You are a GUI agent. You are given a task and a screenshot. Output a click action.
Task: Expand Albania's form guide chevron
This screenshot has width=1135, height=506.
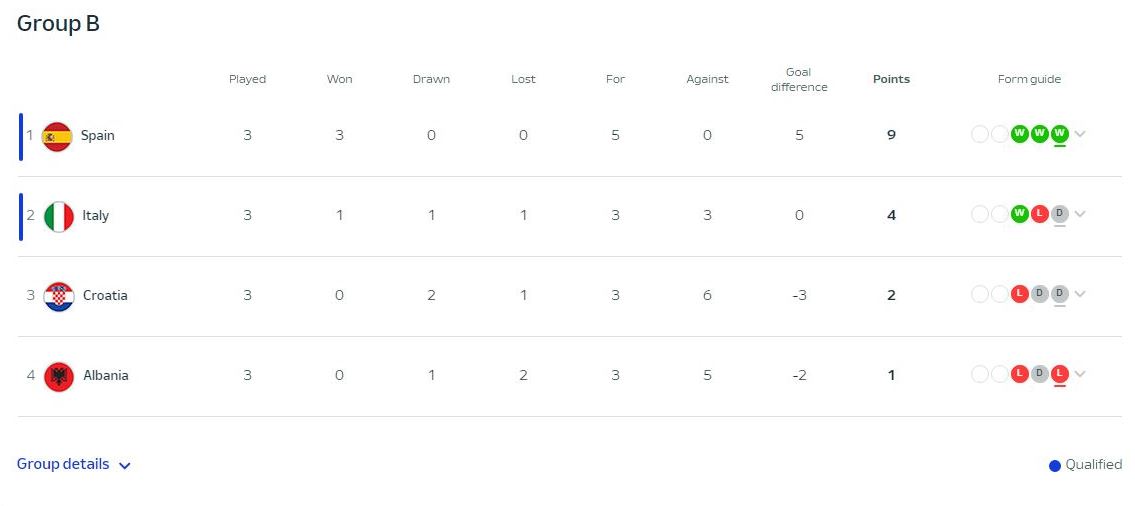tap(1080, 375)
